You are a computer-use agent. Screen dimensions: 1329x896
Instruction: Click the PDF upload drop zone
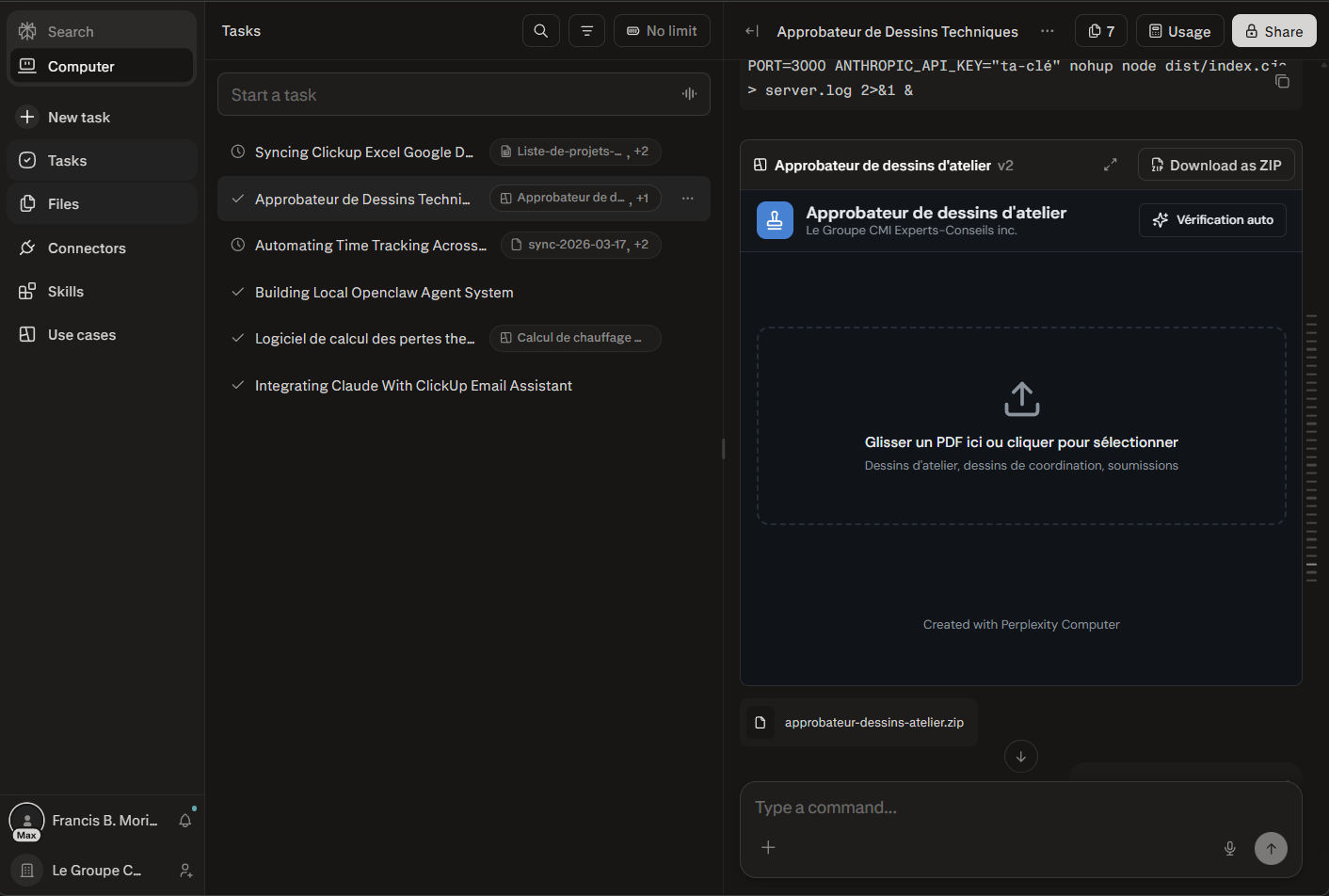click(1021, 425)
